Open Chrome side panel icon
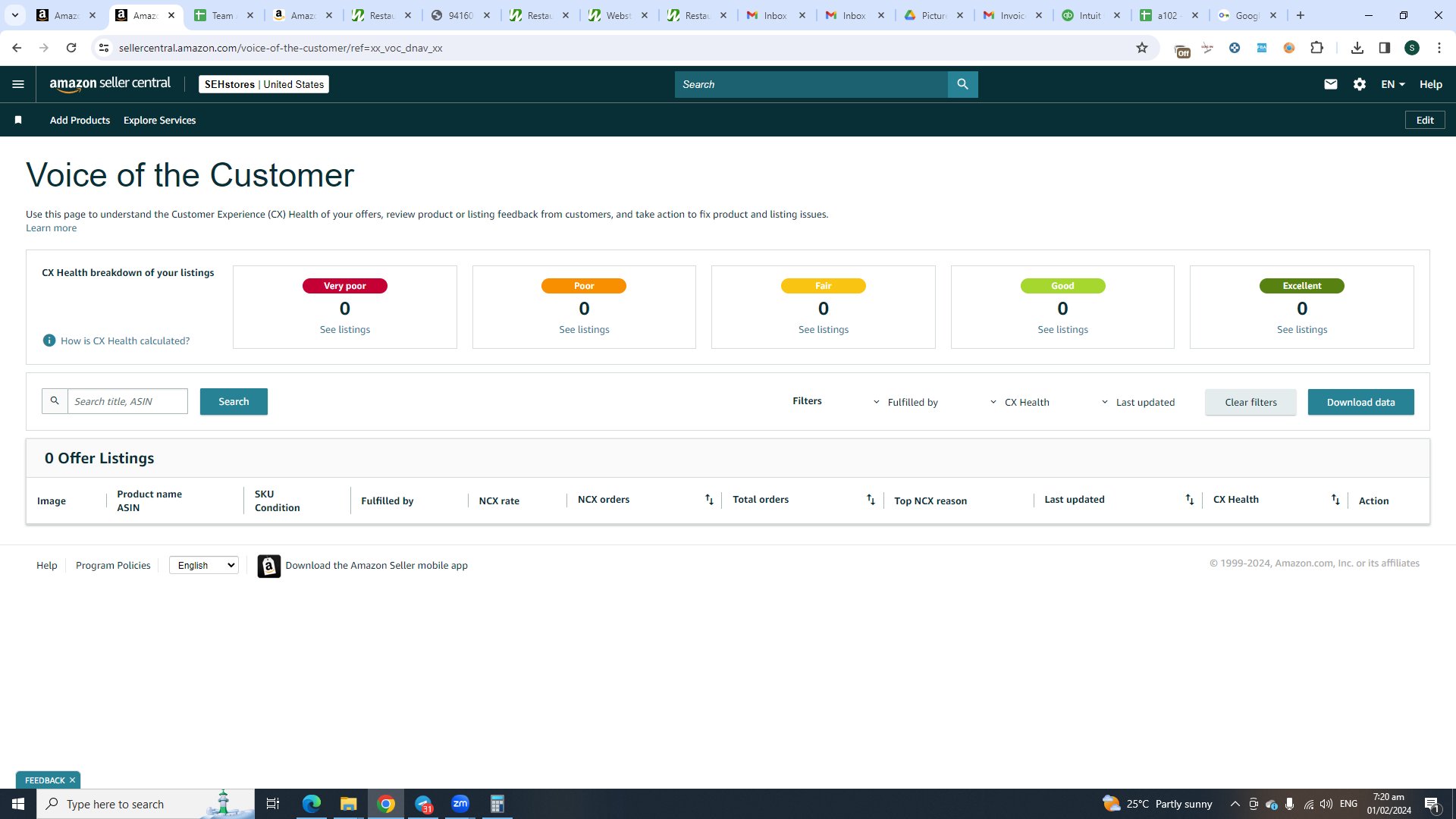1456x819 pixels. coord(1384,48)
